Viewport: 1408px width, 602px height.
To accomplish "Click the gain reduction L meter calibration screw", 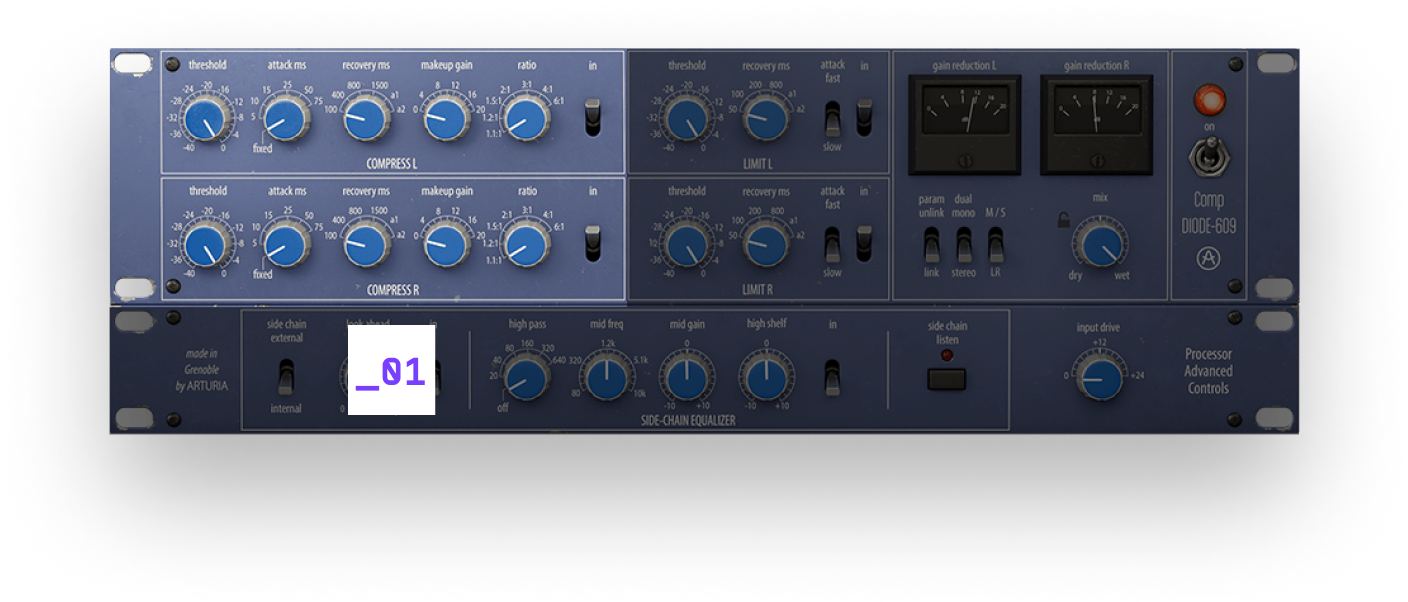I will (x=966, y=161).
